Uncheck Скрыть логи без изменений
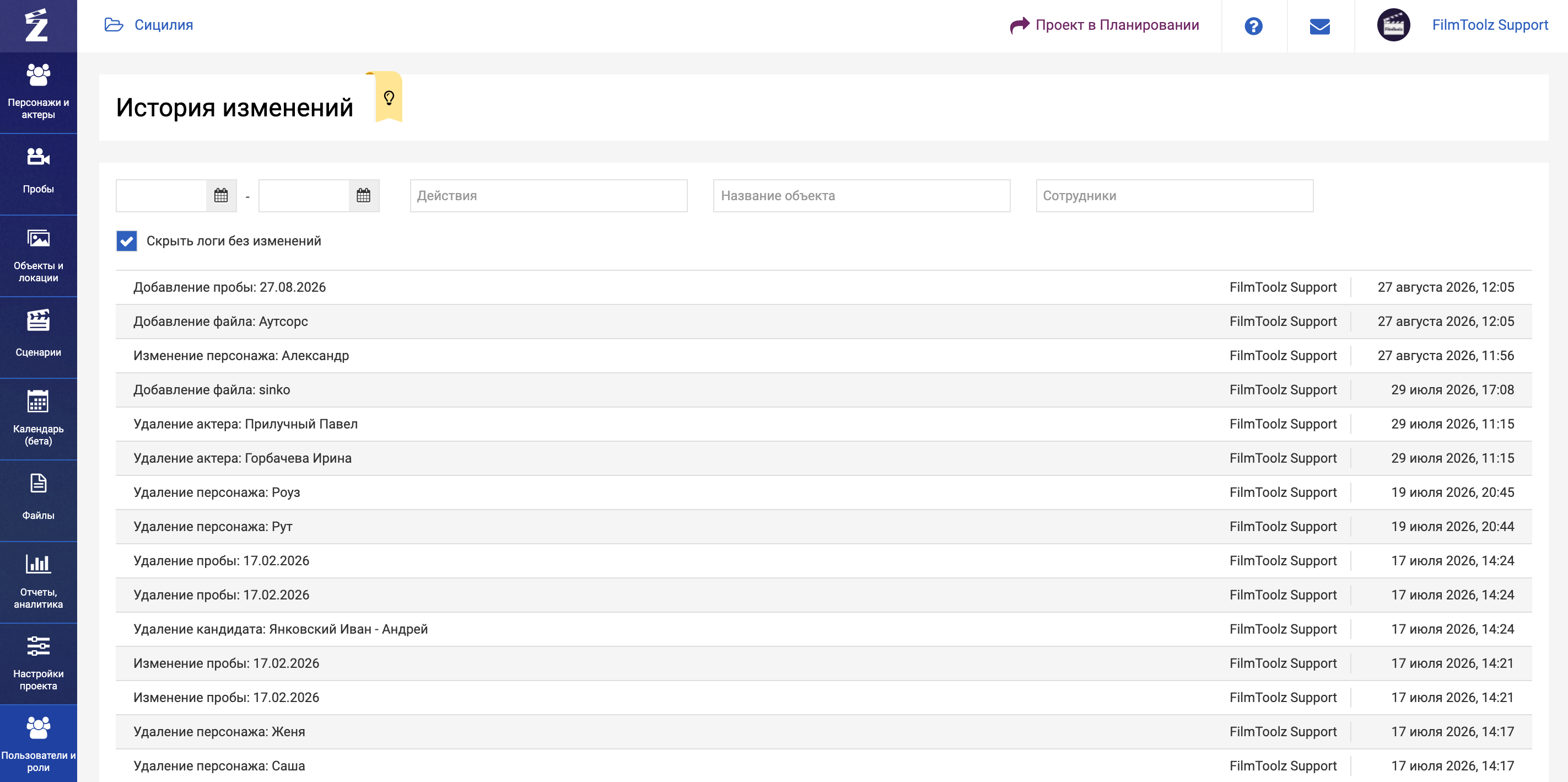This screenshot has height=782, width=1568. pos(127,241)
